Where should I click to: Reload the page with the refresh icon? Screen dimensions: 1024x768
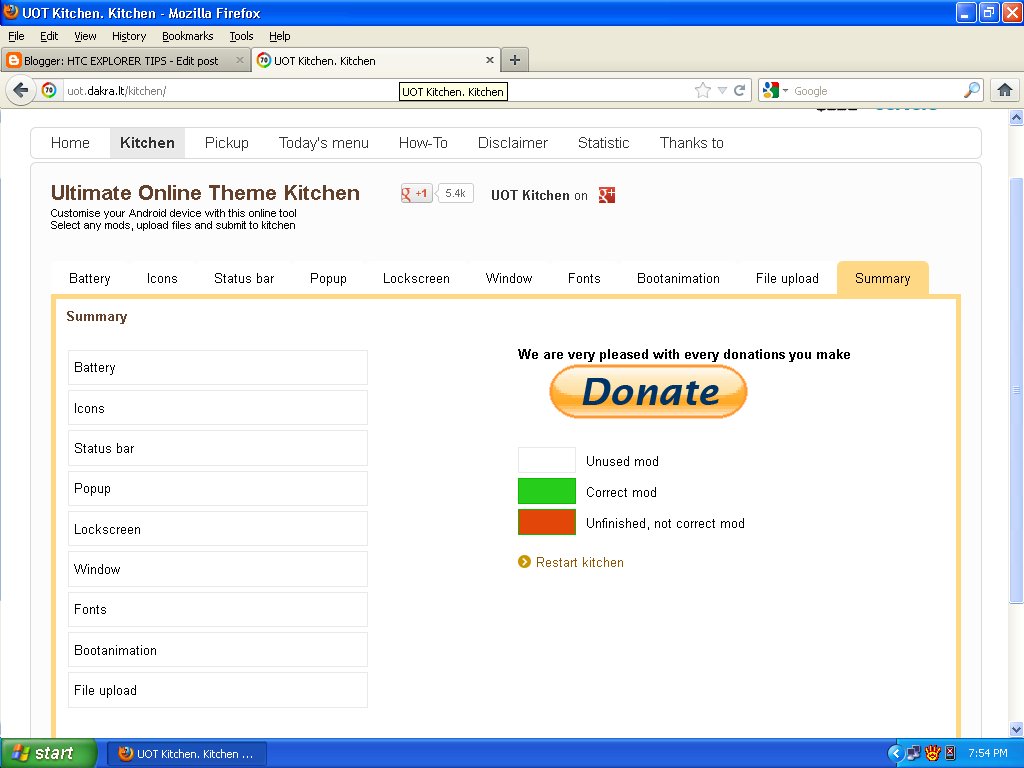[x=739, y=90]
